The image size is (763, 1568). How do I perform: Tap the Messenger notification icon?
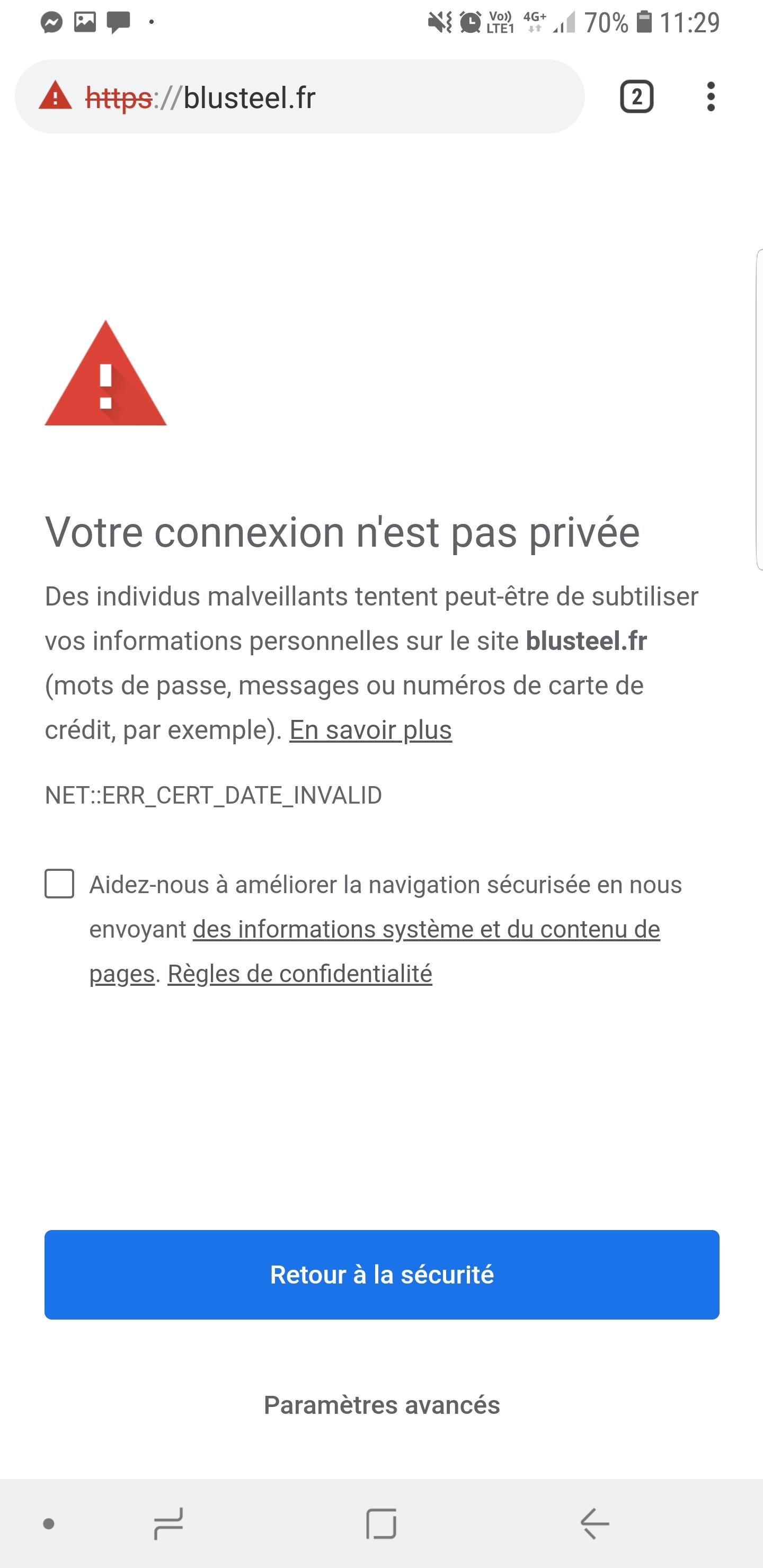[x=52, y=23]
